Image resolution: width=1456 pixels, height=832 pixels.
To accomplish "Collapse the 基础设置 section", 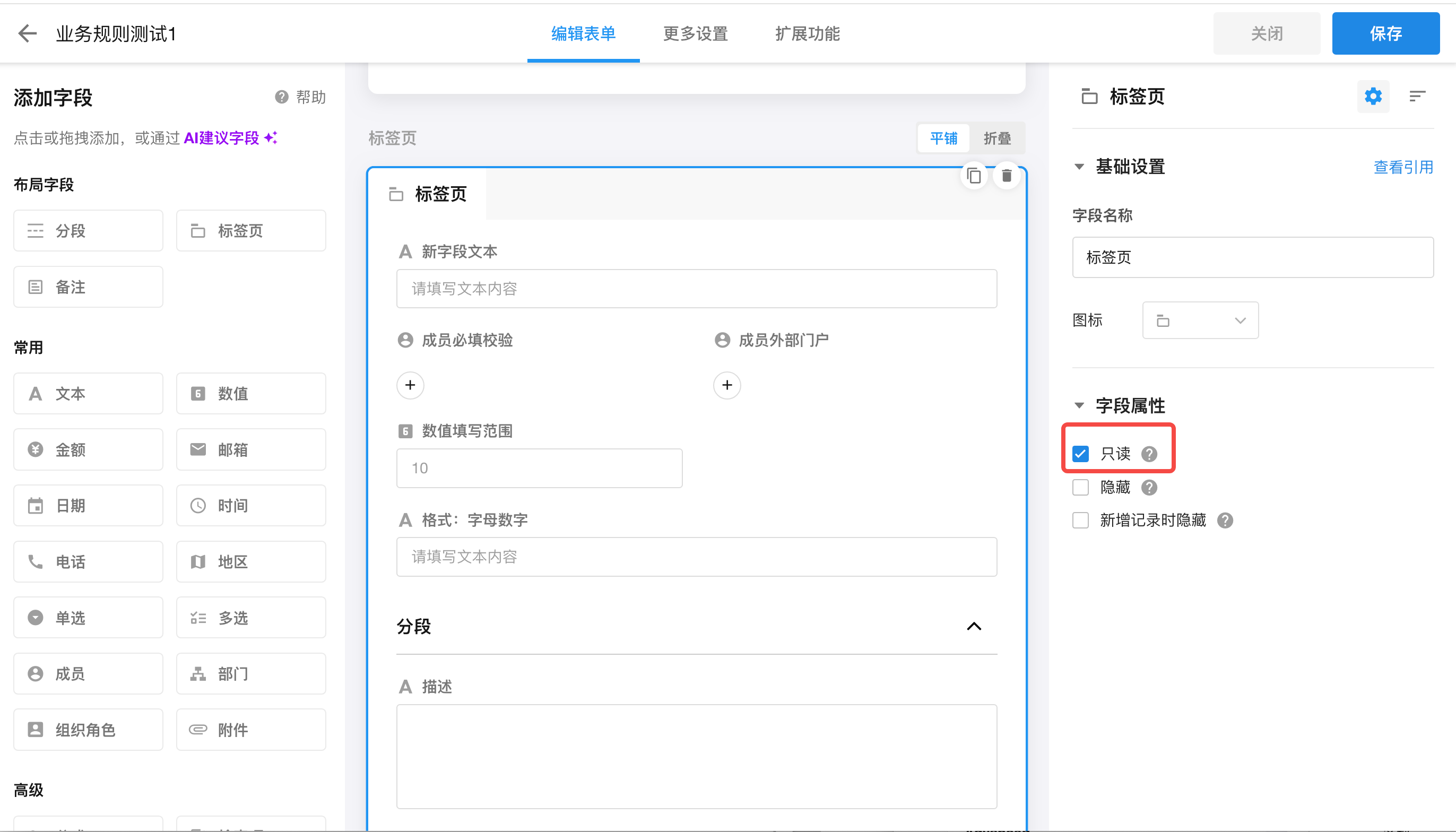I will [x=1079, y=167].
